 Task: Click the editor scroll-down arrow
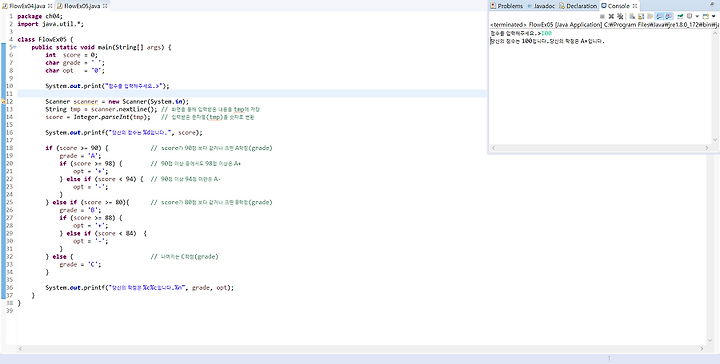[710, 341]
